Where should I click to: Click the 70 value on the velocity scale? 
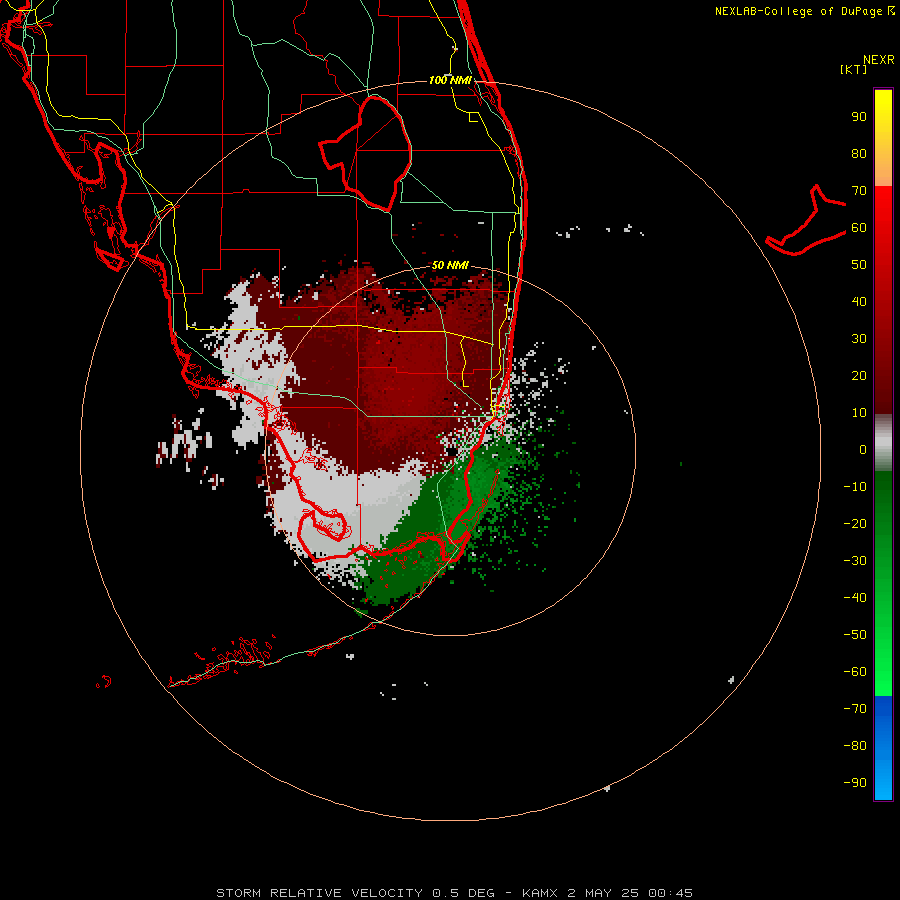point(859,191)
